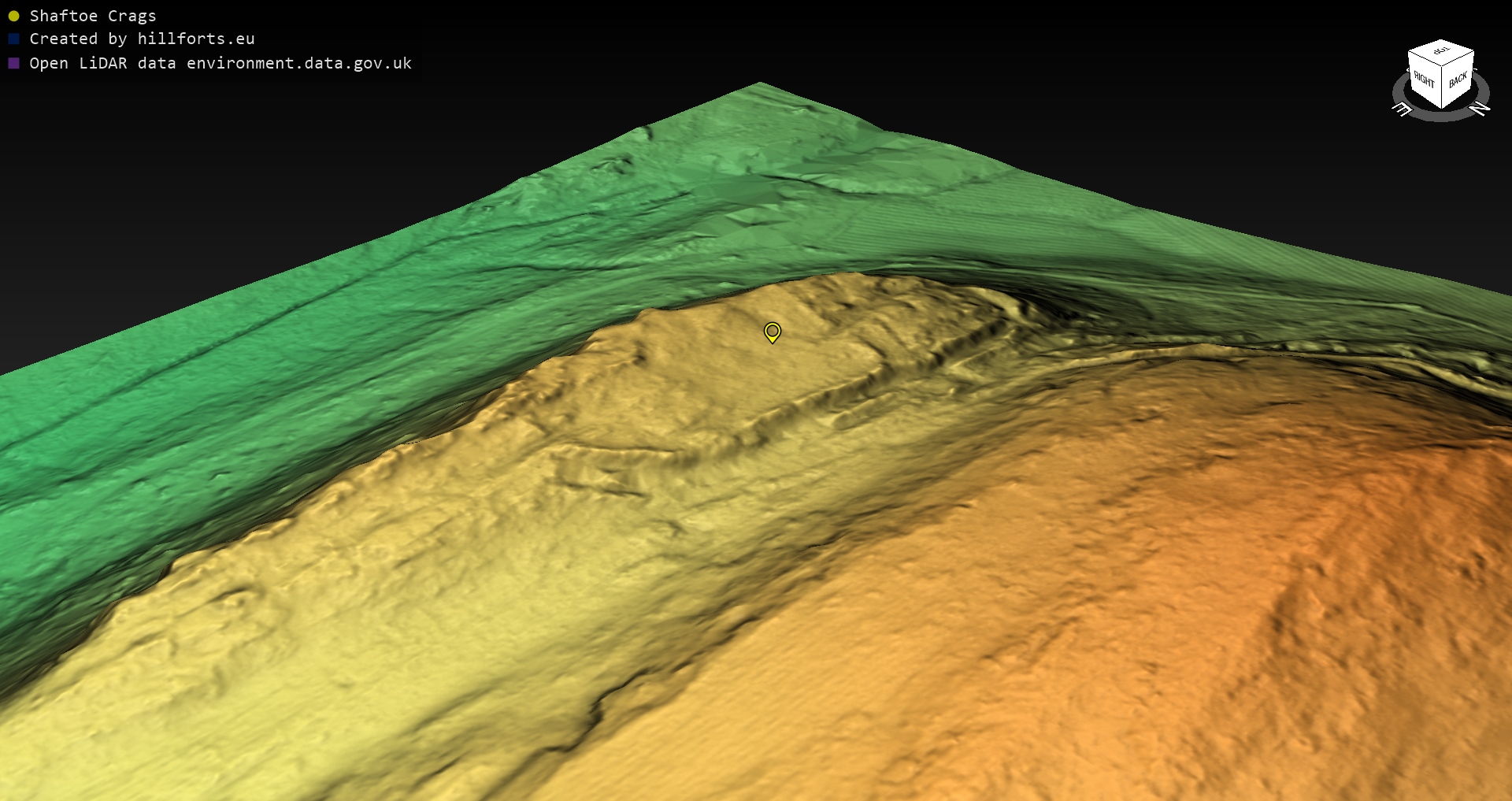Click the cube corner where TOP, RIGHT, BACK meet
The height and width of the screenshot is (801, 1512).
coord(1442,66)
